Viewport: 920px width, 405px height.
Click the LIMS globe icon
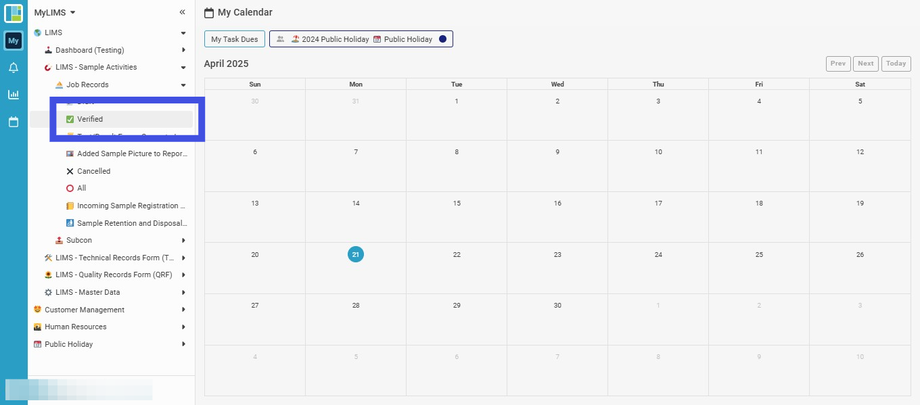tap(38, 33)
